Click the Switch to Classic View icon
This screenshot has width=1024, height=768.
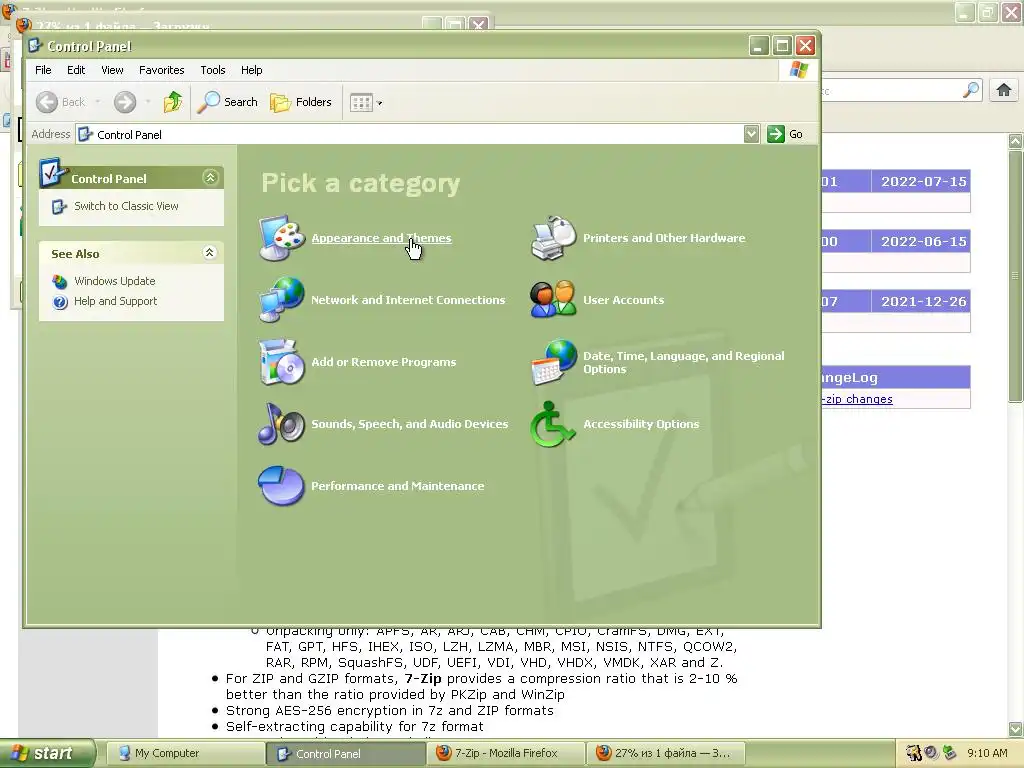click(x=59, y=206)
